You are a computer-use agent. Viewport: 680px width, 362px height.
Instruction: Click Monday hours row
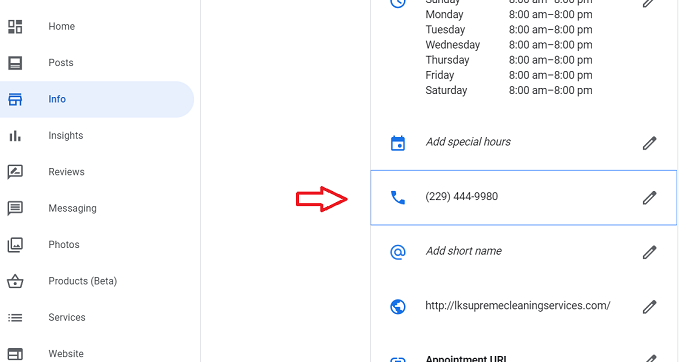[509, 15]
